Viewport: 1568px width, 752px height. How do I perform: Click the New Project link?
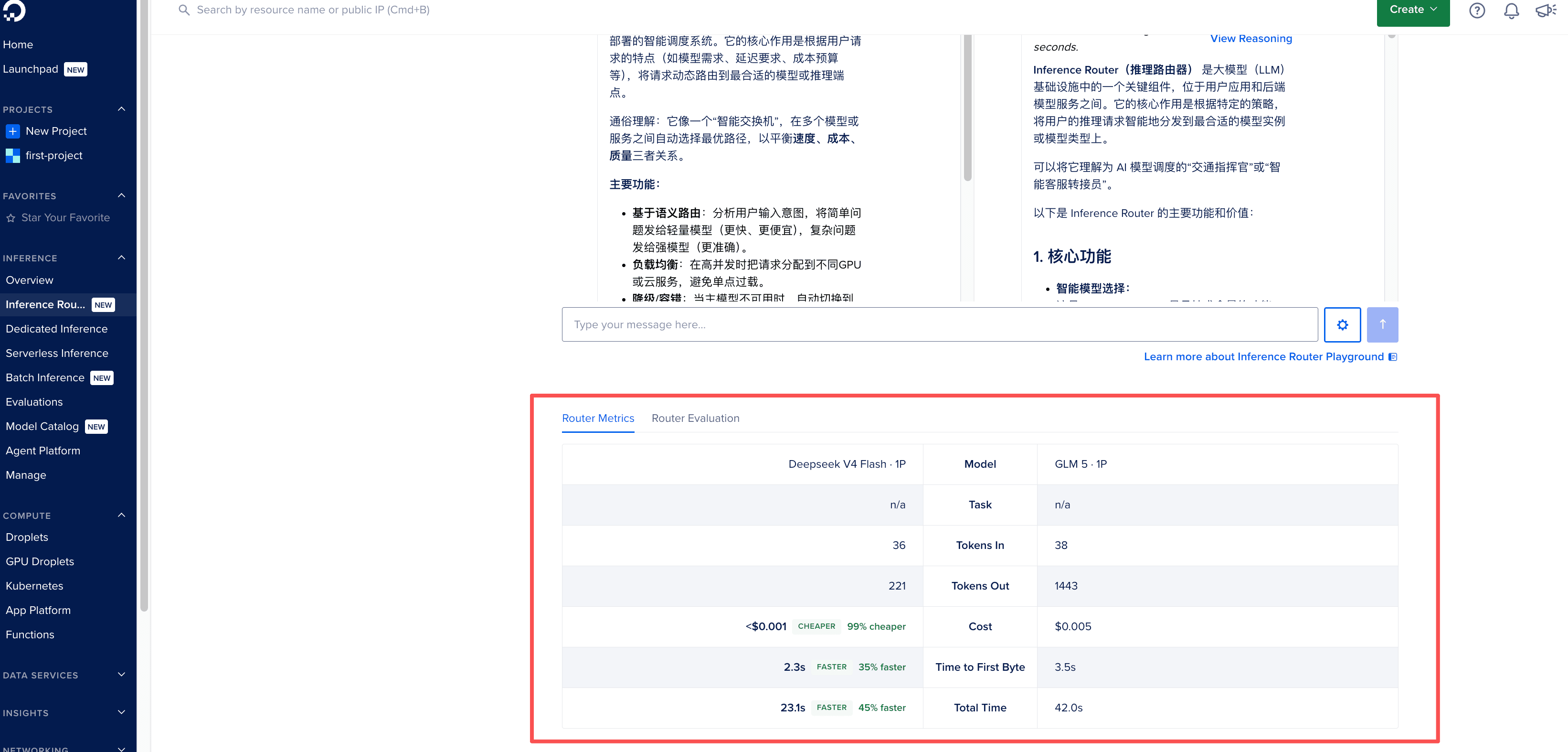pos(56,131)
